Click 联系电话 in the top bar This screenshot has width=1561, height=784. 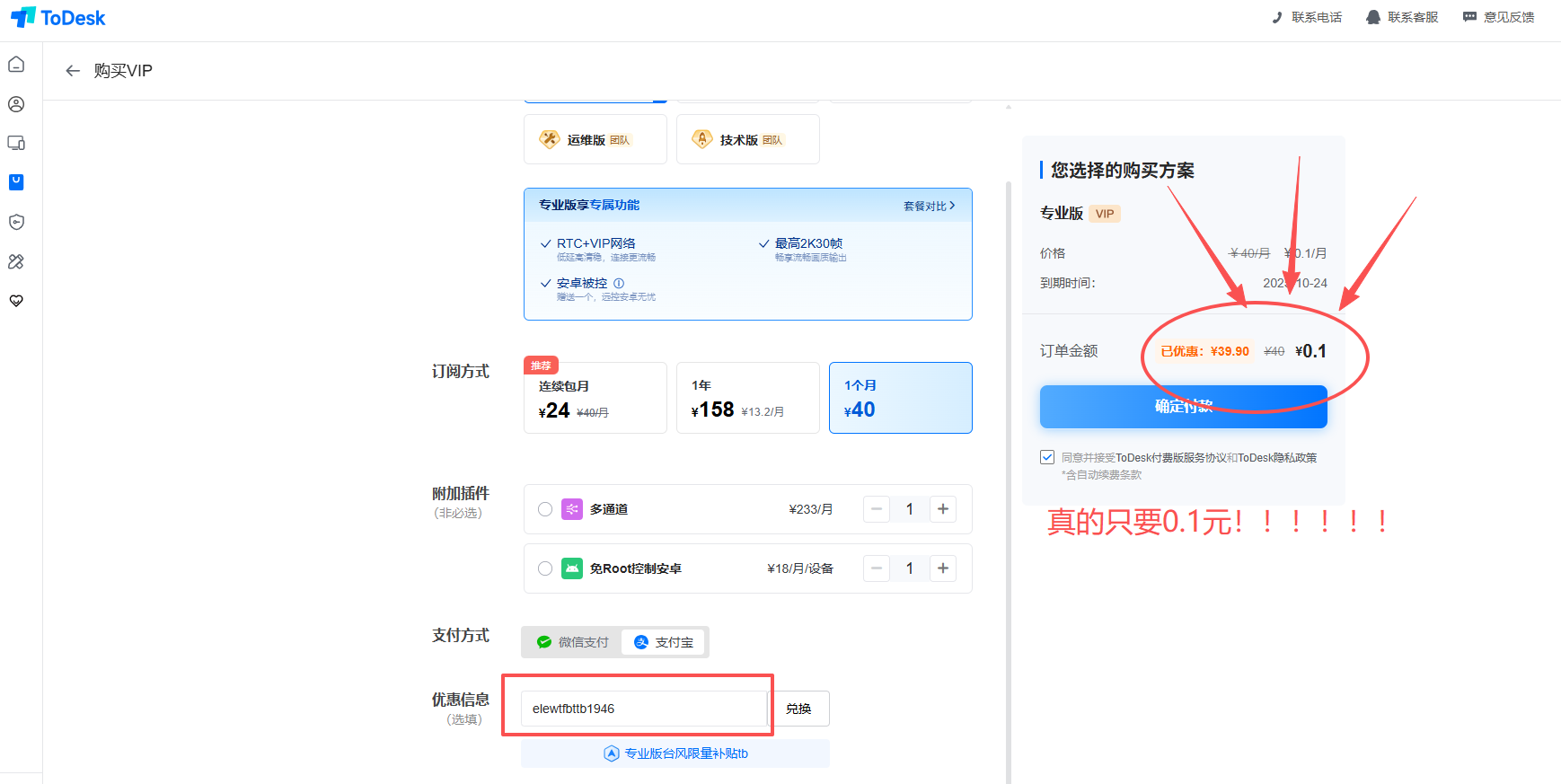1306,17
